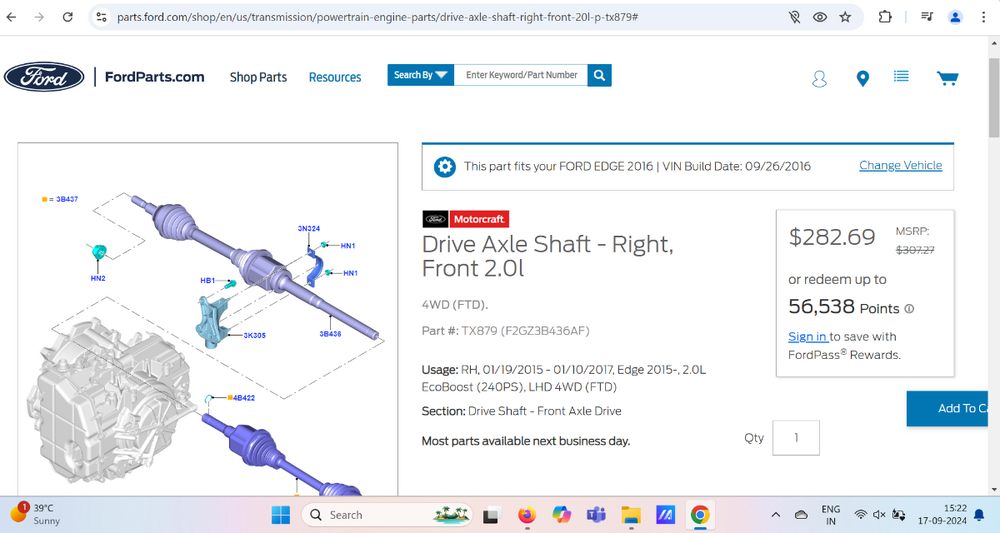
Task: Open the Shop Parts menu
Action: [x=258, y=77]
